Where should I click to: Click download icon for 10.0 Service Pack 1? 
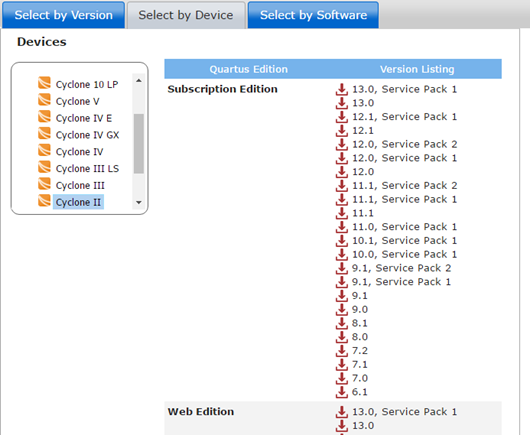pos(342,255)
